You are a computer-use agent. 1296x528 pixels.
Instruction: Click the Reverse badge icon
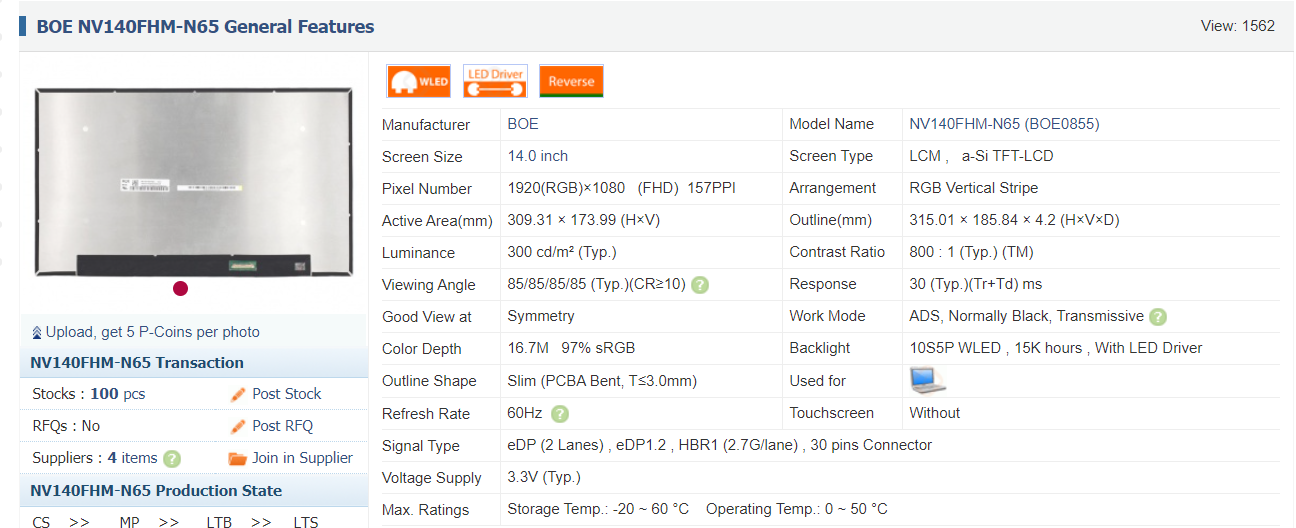coord(571,81)
